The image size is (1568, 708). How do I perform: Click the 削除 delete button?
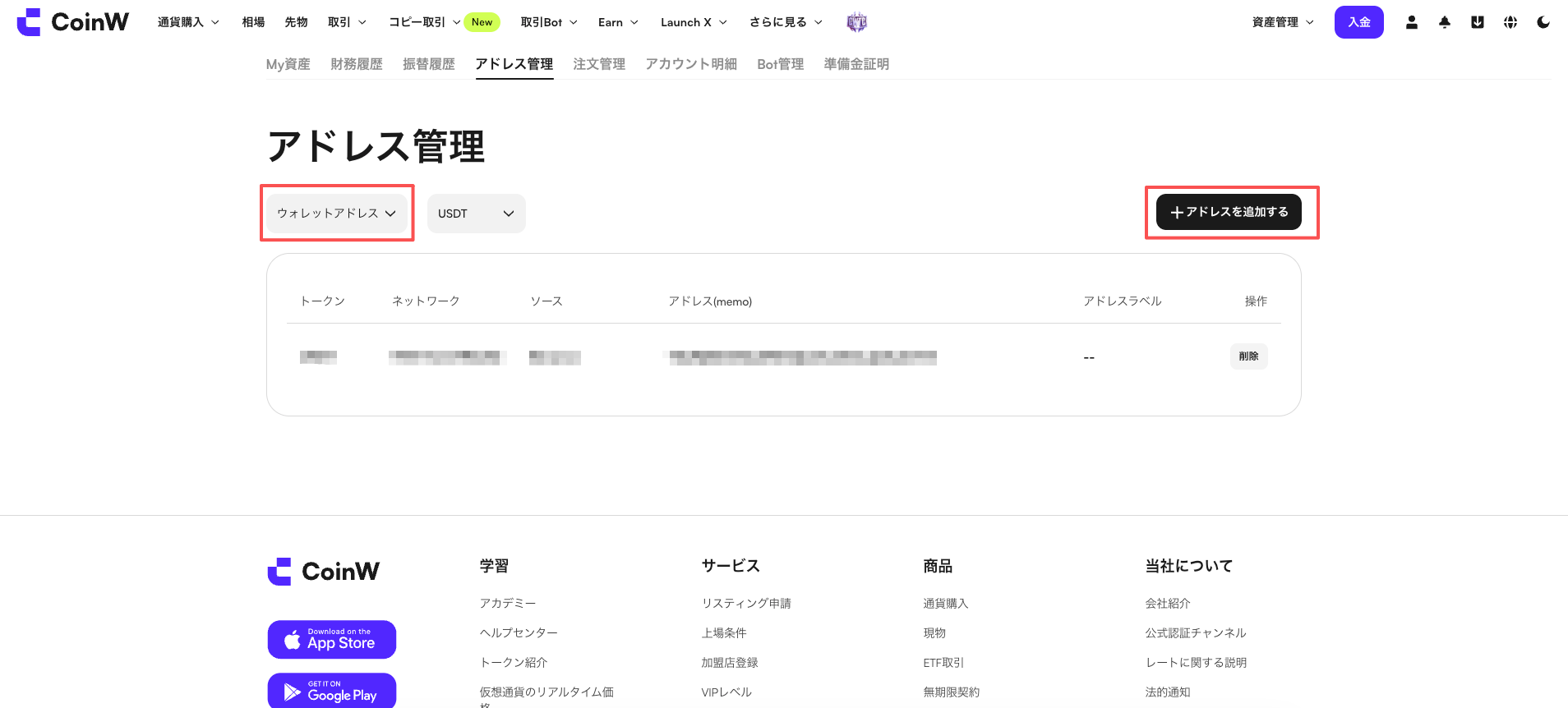pos(1249,356)
